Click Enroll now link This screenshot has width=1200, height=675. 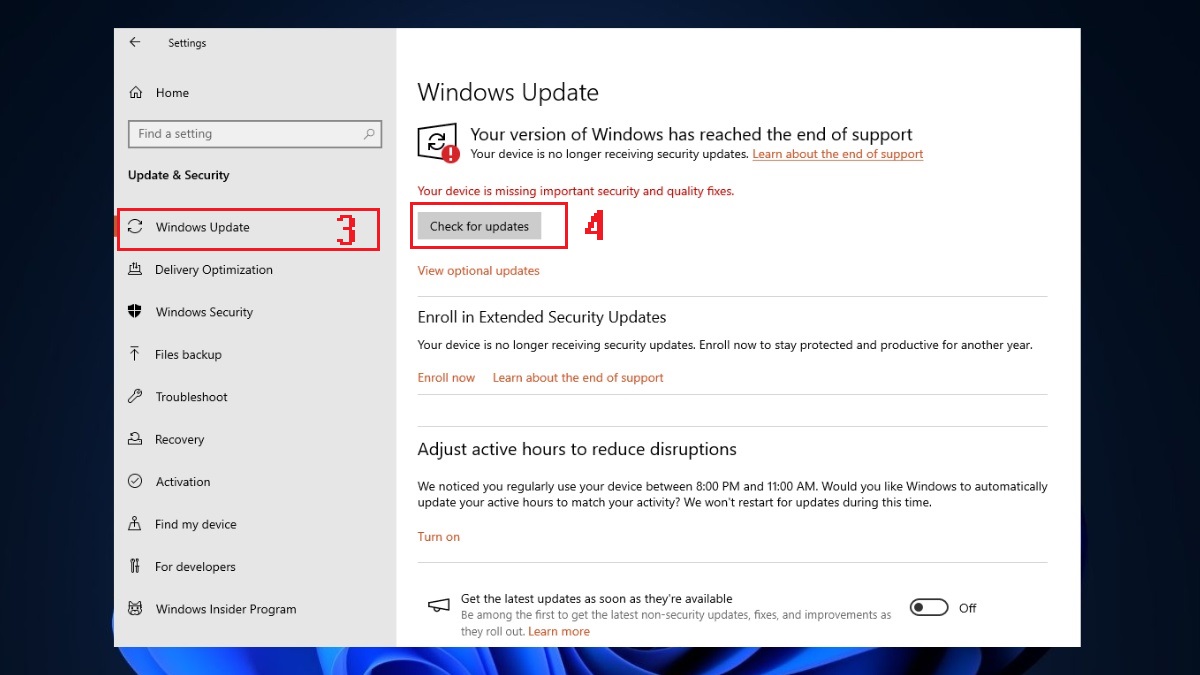coord(446,378)
